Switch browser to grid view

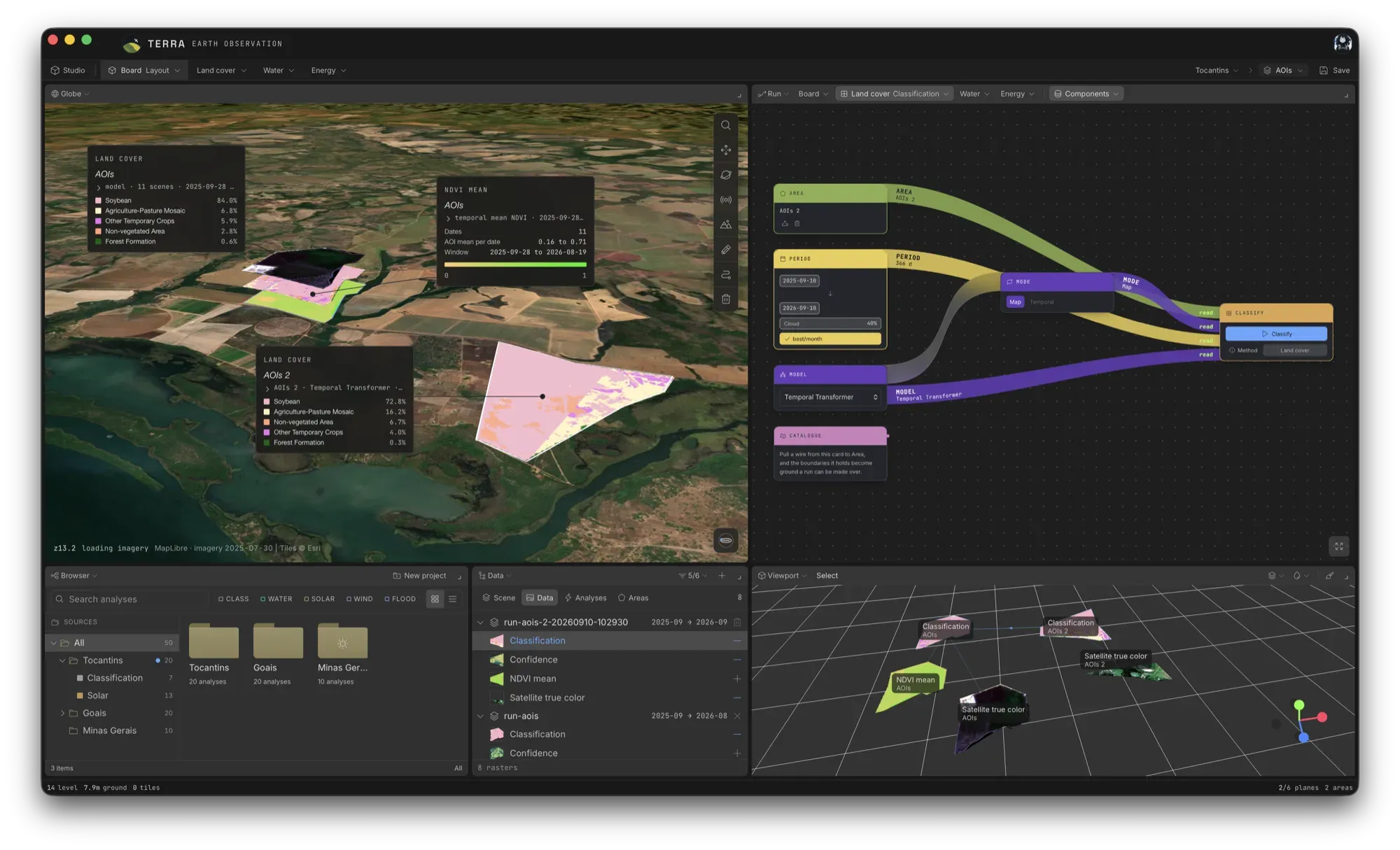pos(435,599)
